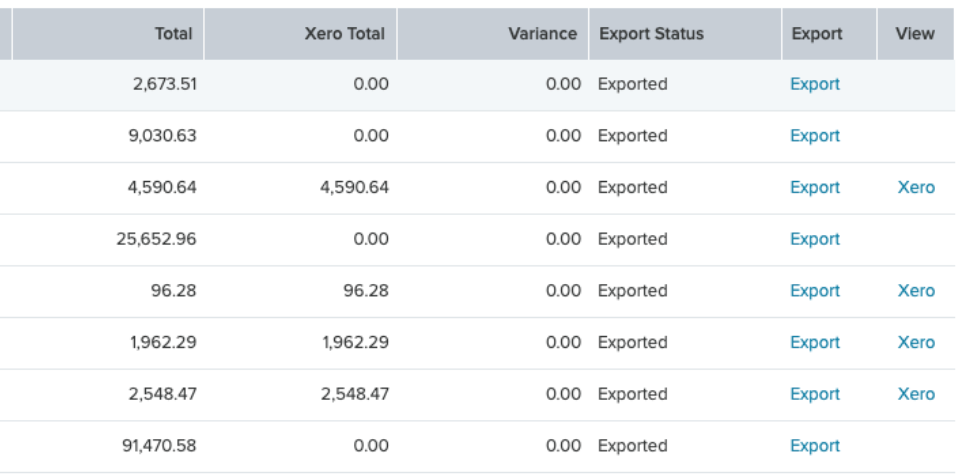This screenshot has width=968, height=474.
Task: Sort by the Xero Total column header
Action: click(300, 34)
